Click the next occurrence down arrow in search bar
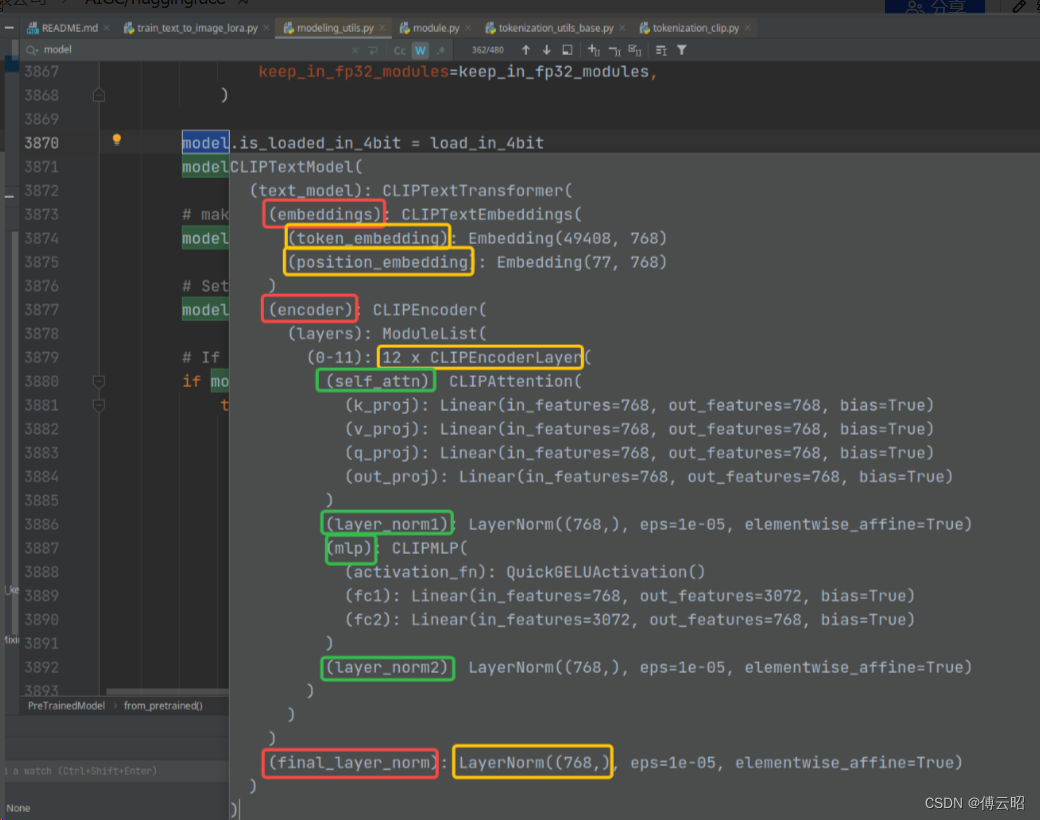Image resolution: width=1040 pixels, height=820 pixels. click(x=546, y=49)
